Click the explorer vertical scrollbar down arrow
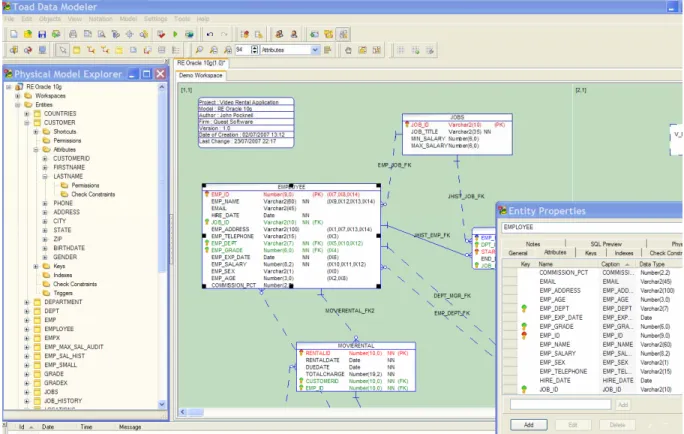This screenshot has height=434, width=684. pos(162,404)
